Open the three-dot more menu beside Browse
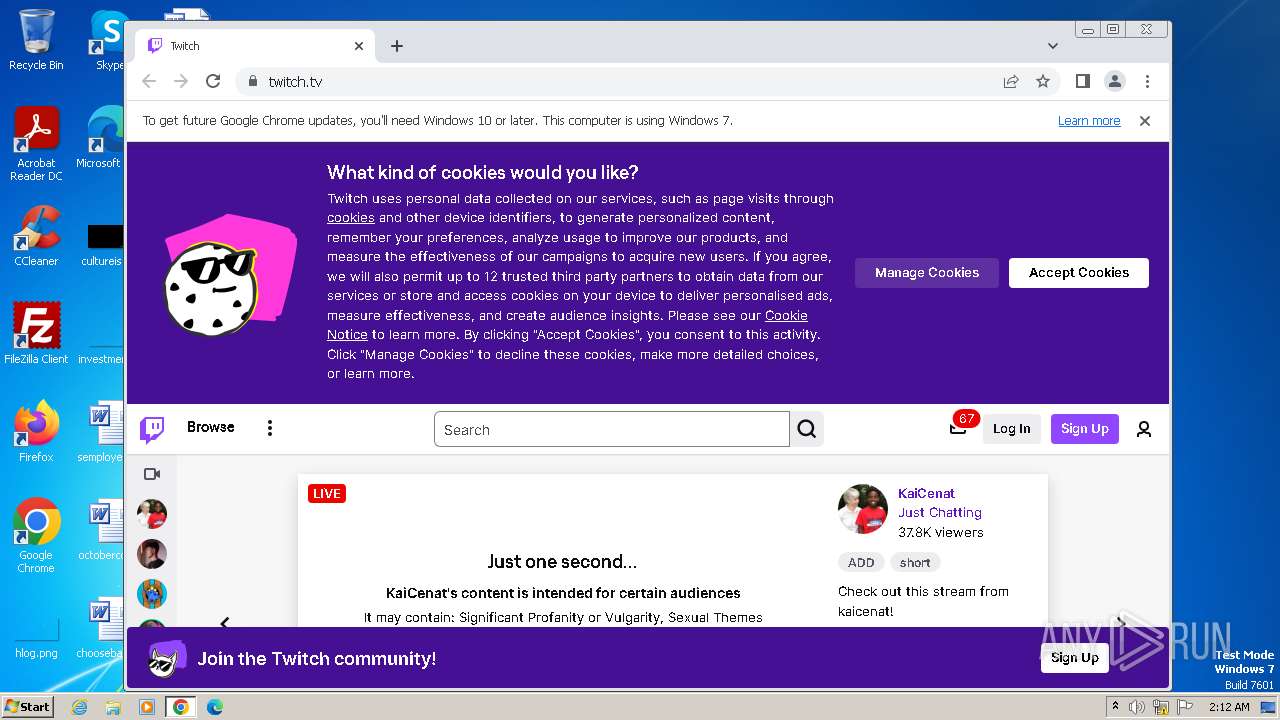 pyautogui.click(x=269, y=428)
